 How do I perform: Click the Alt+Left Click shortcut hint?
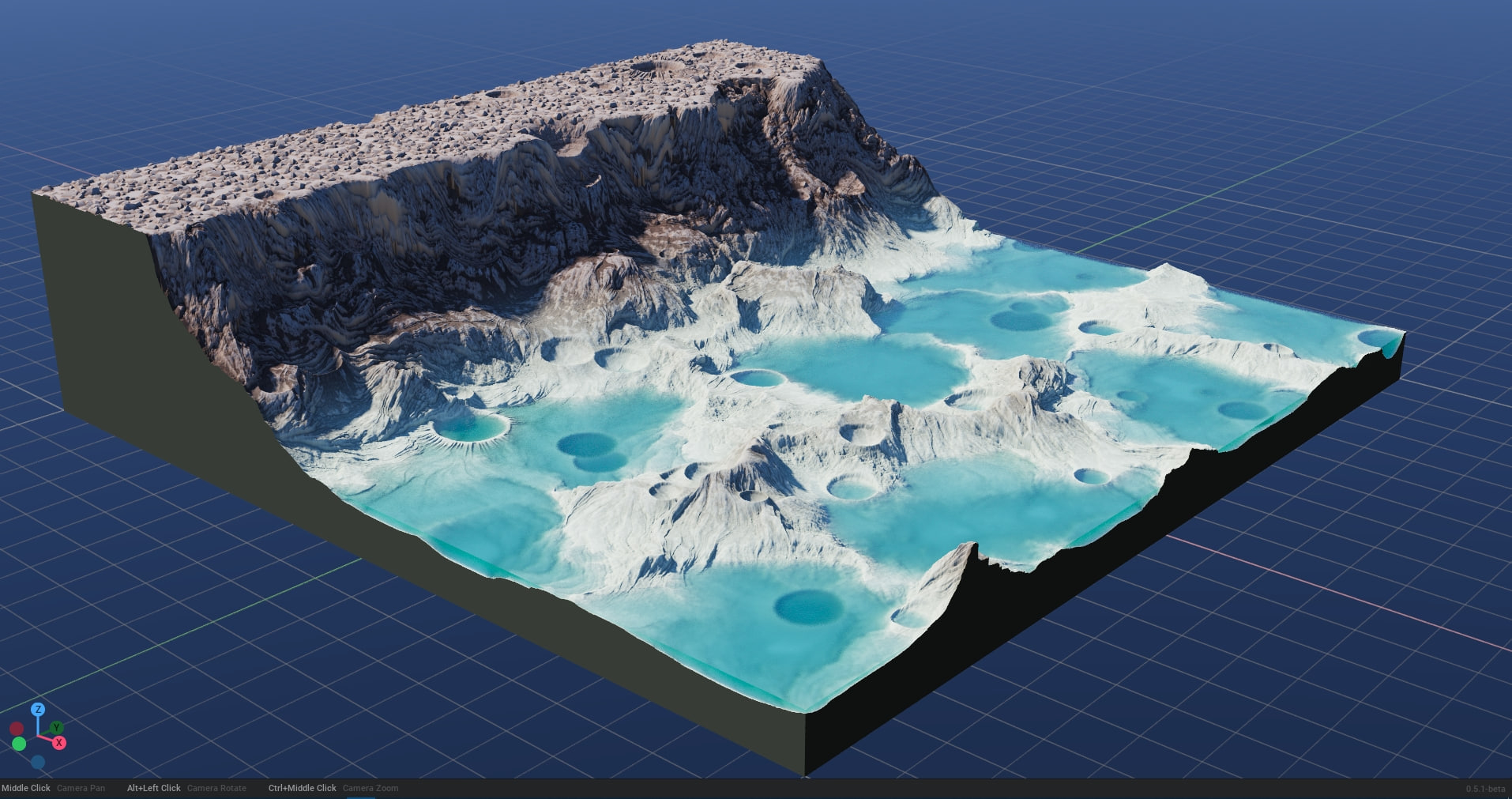click(154, 788)
